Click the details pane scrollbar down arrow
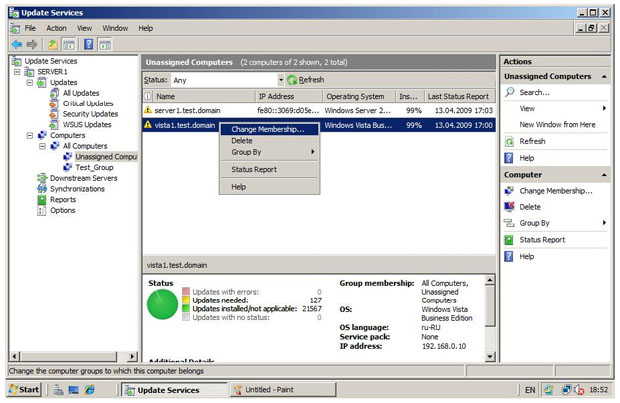 pos(490,355)
